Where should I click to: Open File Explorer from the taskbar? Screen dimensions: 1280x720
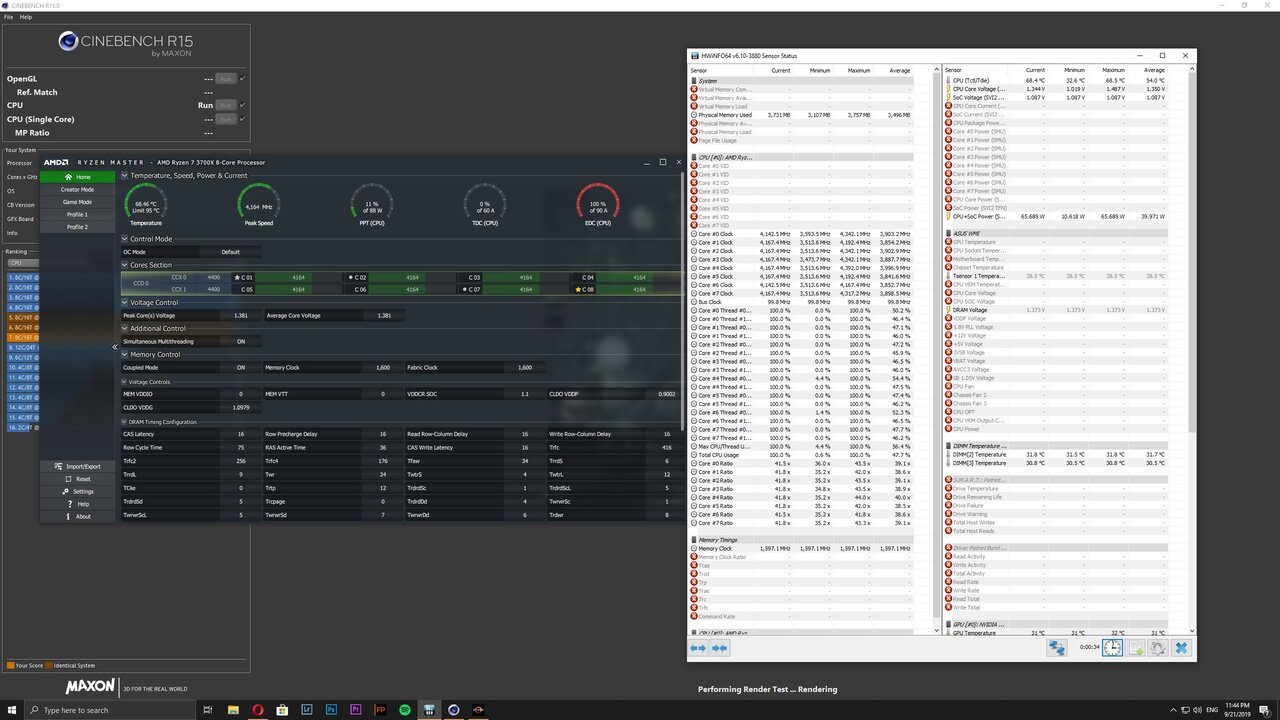pos(234,710)
